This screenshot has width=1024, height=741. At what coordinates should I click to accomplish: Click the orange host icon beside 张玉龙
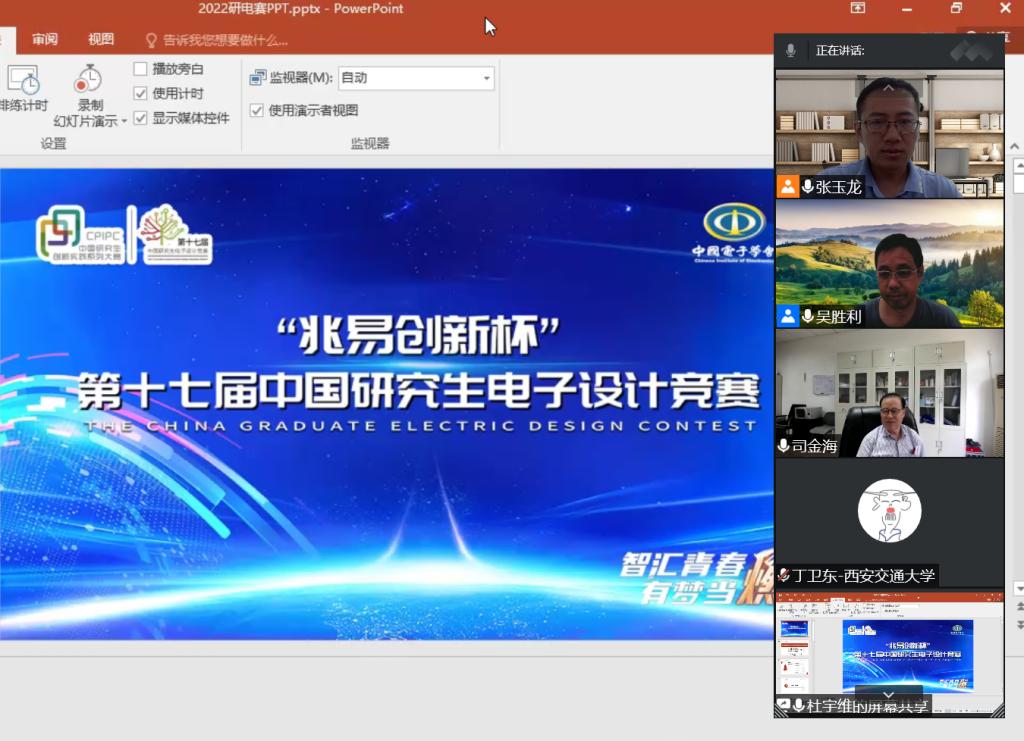[788, 187]
